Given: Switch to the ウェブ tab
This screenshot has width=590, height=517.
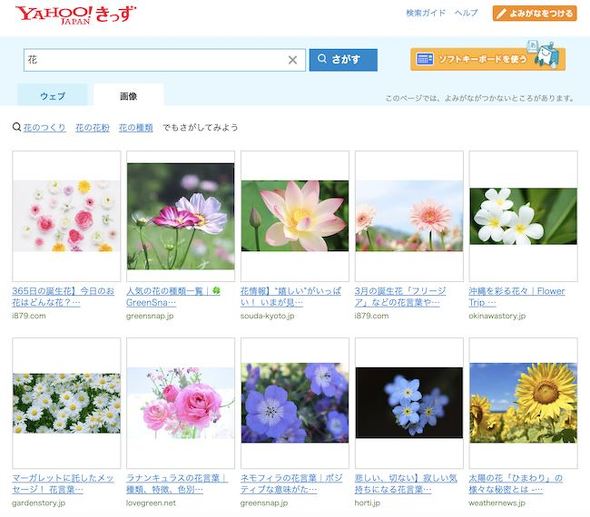Looking at the screenshot, I should 53,96.
